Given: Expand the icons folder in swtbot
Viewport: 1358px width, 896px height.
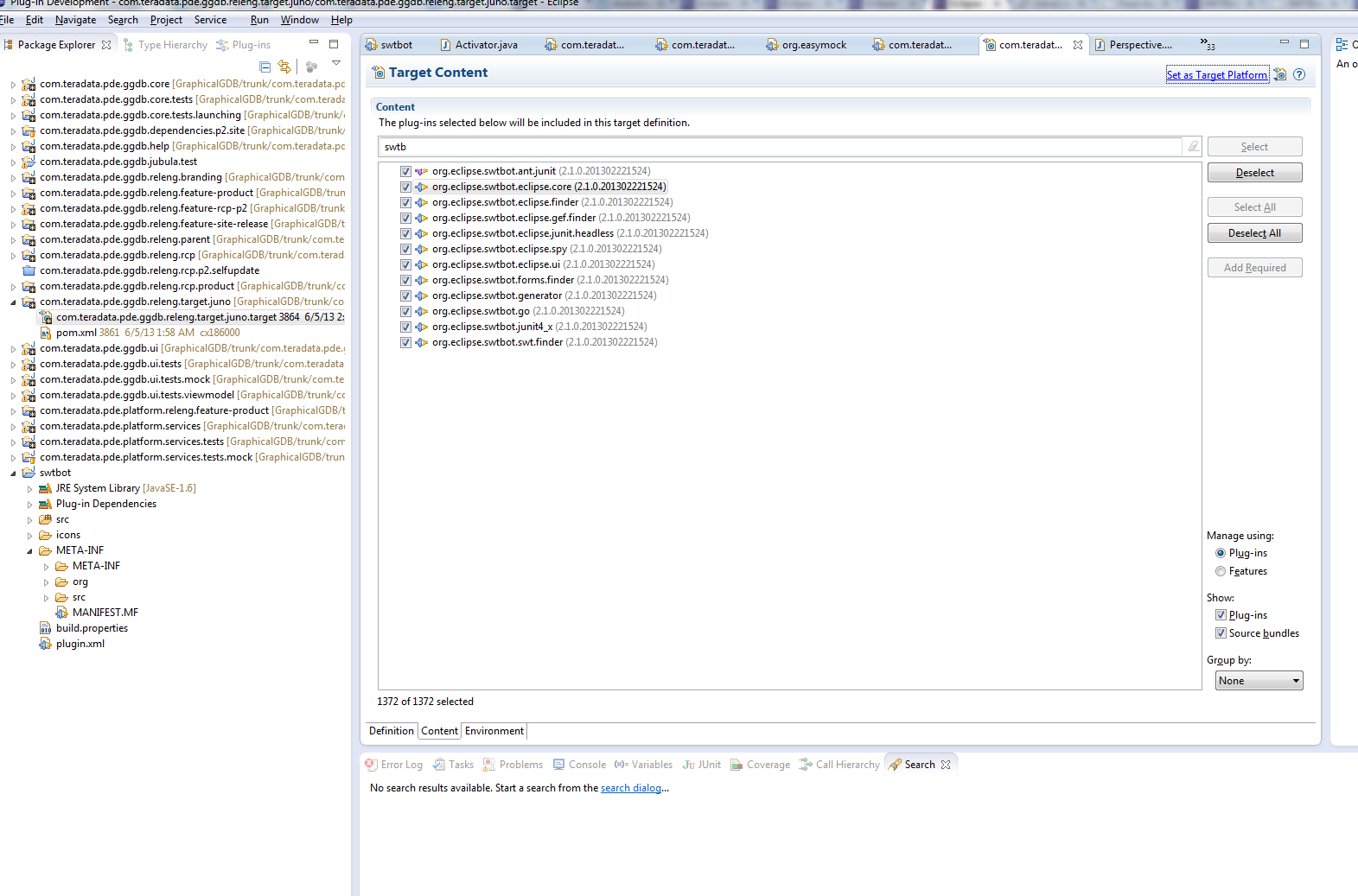Looking at the screenshot, I should [x=29, y=536].
